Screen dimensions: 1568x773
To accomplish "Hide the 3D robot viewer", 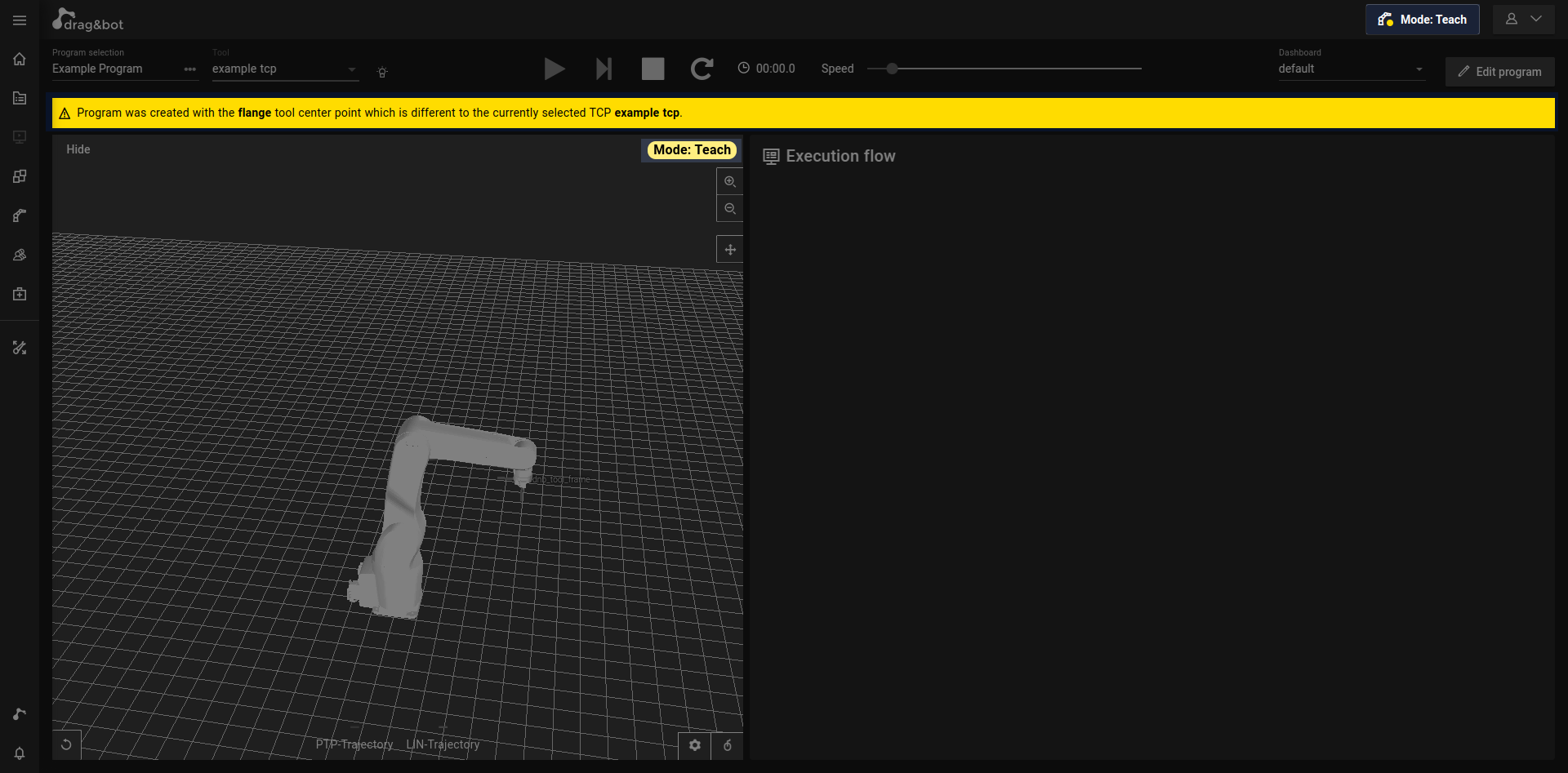I will click(x=78, y=149).
